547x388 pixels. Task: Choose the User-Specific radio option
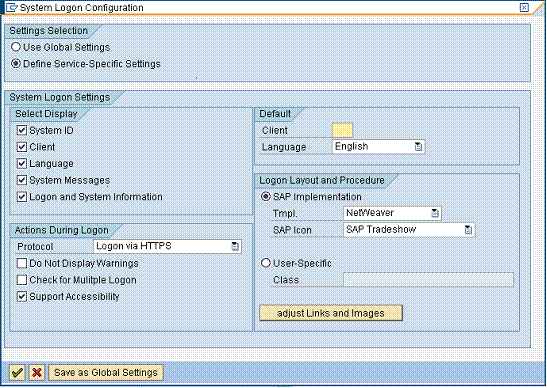pyautogui.click(x=266, y=263)
